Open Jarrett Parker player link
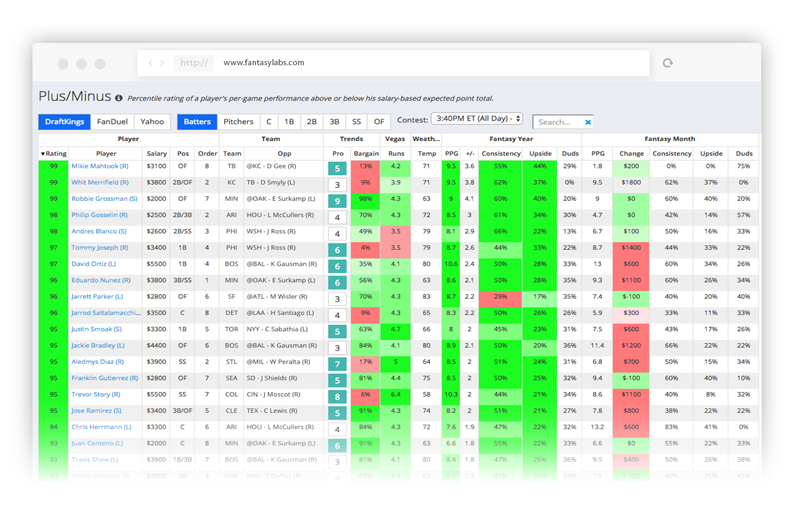Screen dimensions: 800x528 [97, 297]
